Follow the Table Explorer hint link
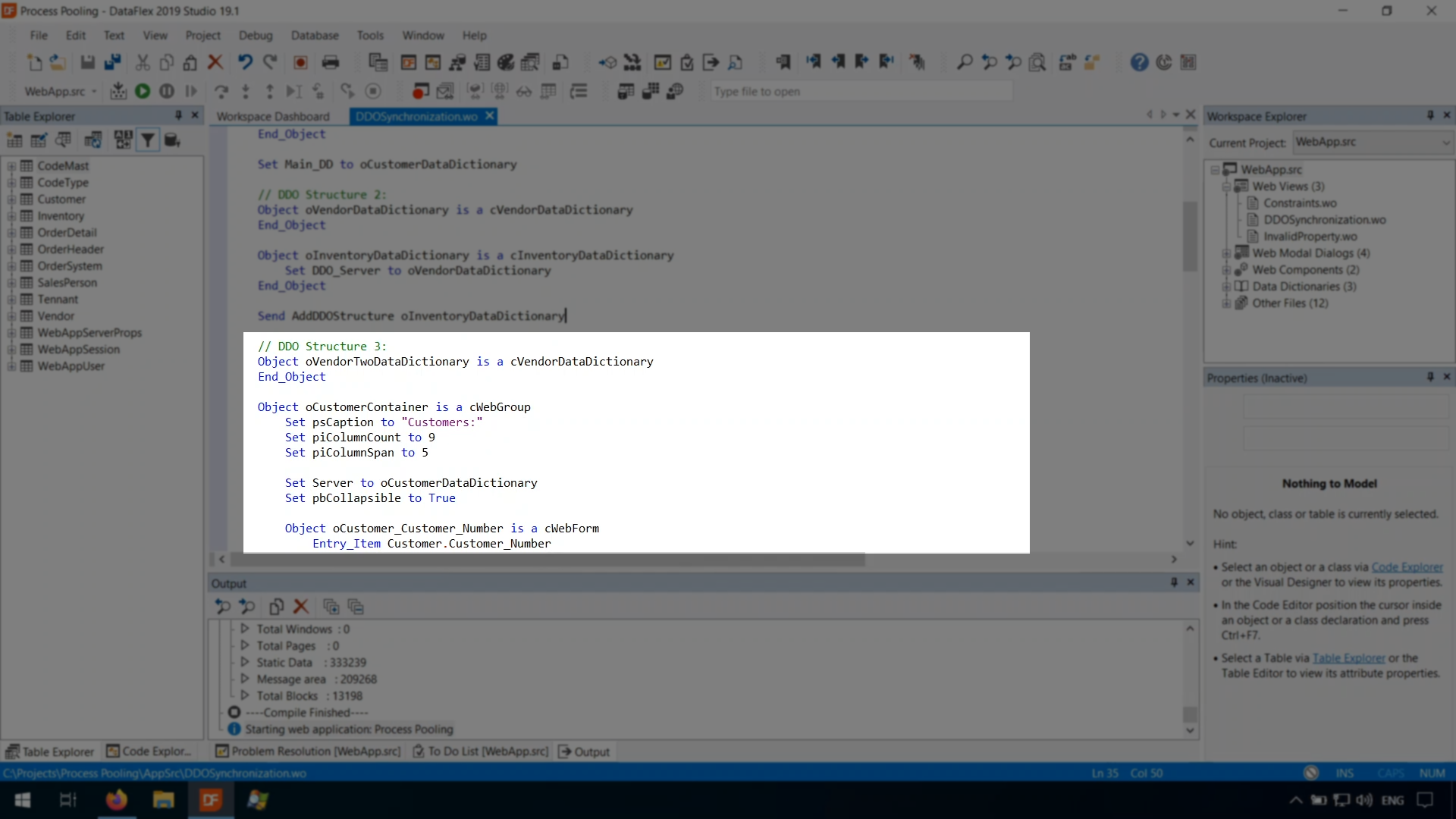The width and height of the screenshot is (1456, 819). [1348, 658]
